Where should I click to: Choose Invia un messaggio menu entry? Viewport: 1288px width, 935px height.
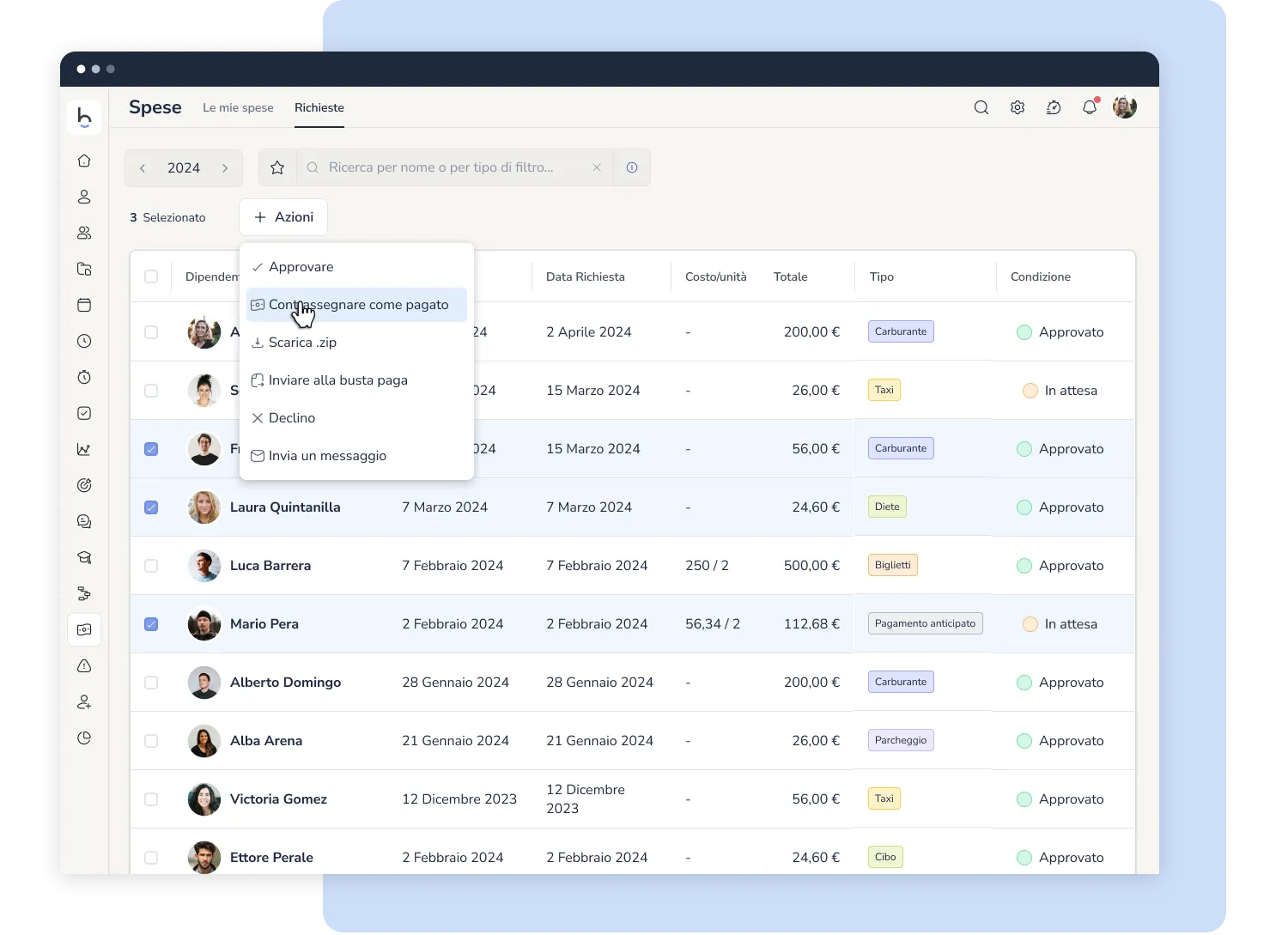point(356,456)
